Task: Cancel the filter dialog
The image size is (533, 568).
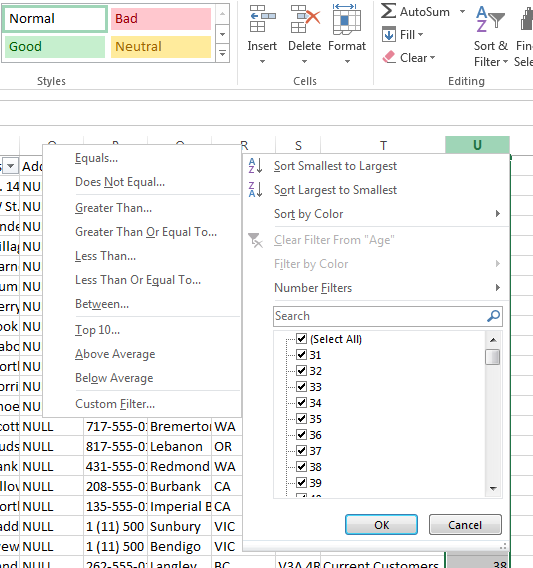Action: [x=465, y=525]
